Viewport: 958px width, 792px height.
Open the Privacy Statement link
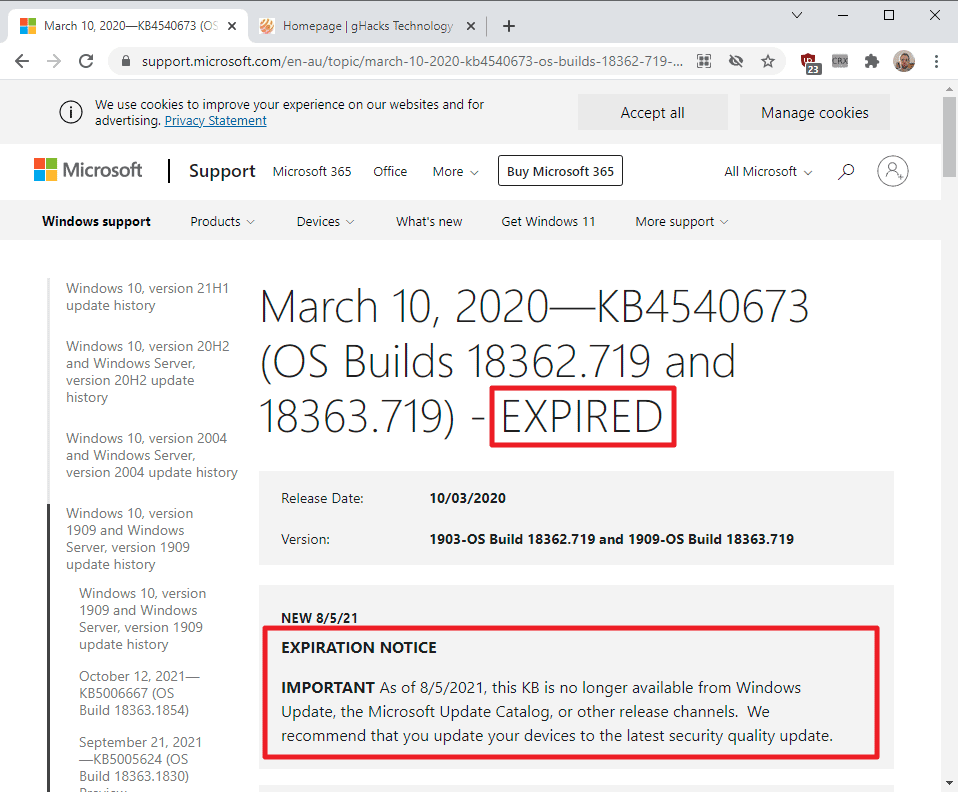[x=215, y=120]
